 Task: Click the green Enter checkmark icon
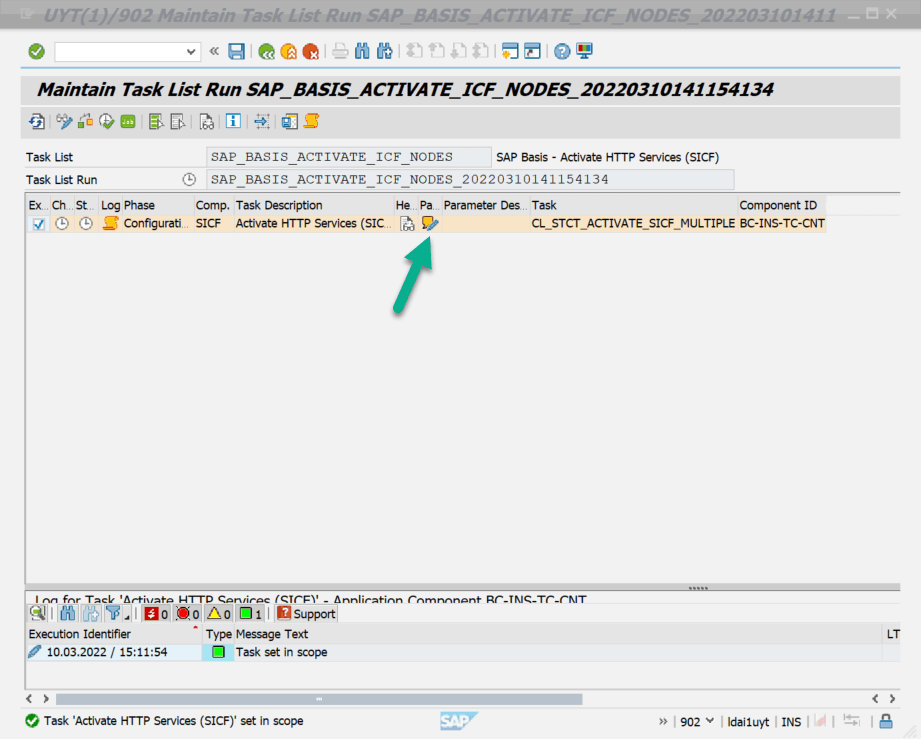pyautogui.click(x=36, y=52)
